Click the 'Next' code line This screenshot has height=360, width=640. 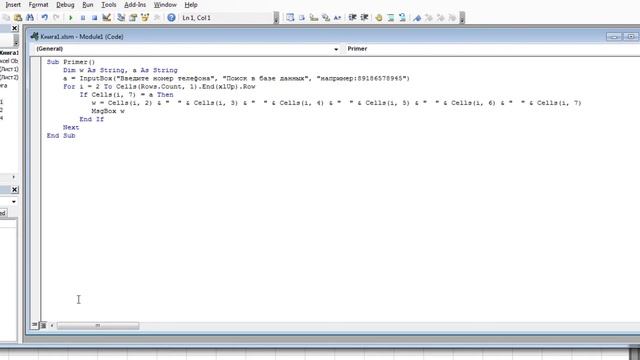click(x=71, y=127)
